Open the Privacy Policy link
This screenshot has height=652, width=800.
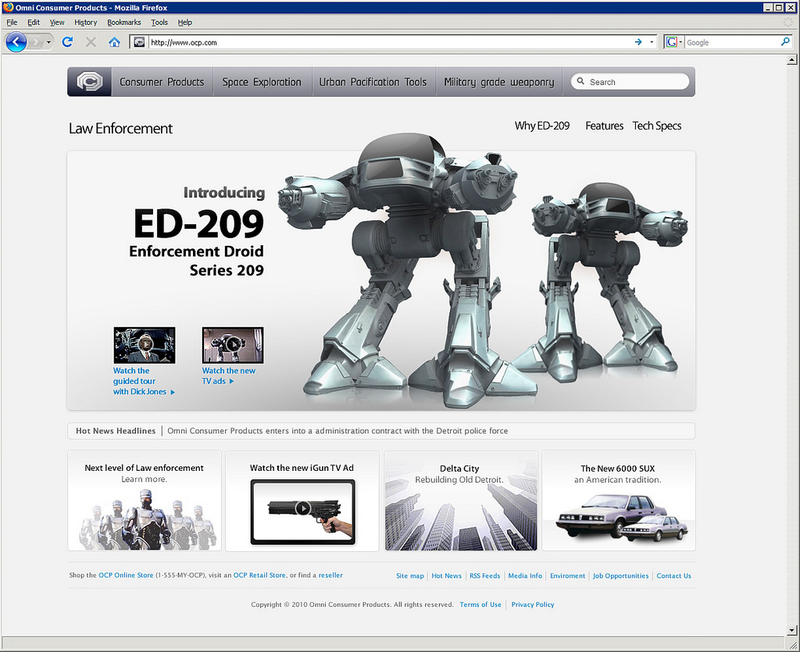533,604
